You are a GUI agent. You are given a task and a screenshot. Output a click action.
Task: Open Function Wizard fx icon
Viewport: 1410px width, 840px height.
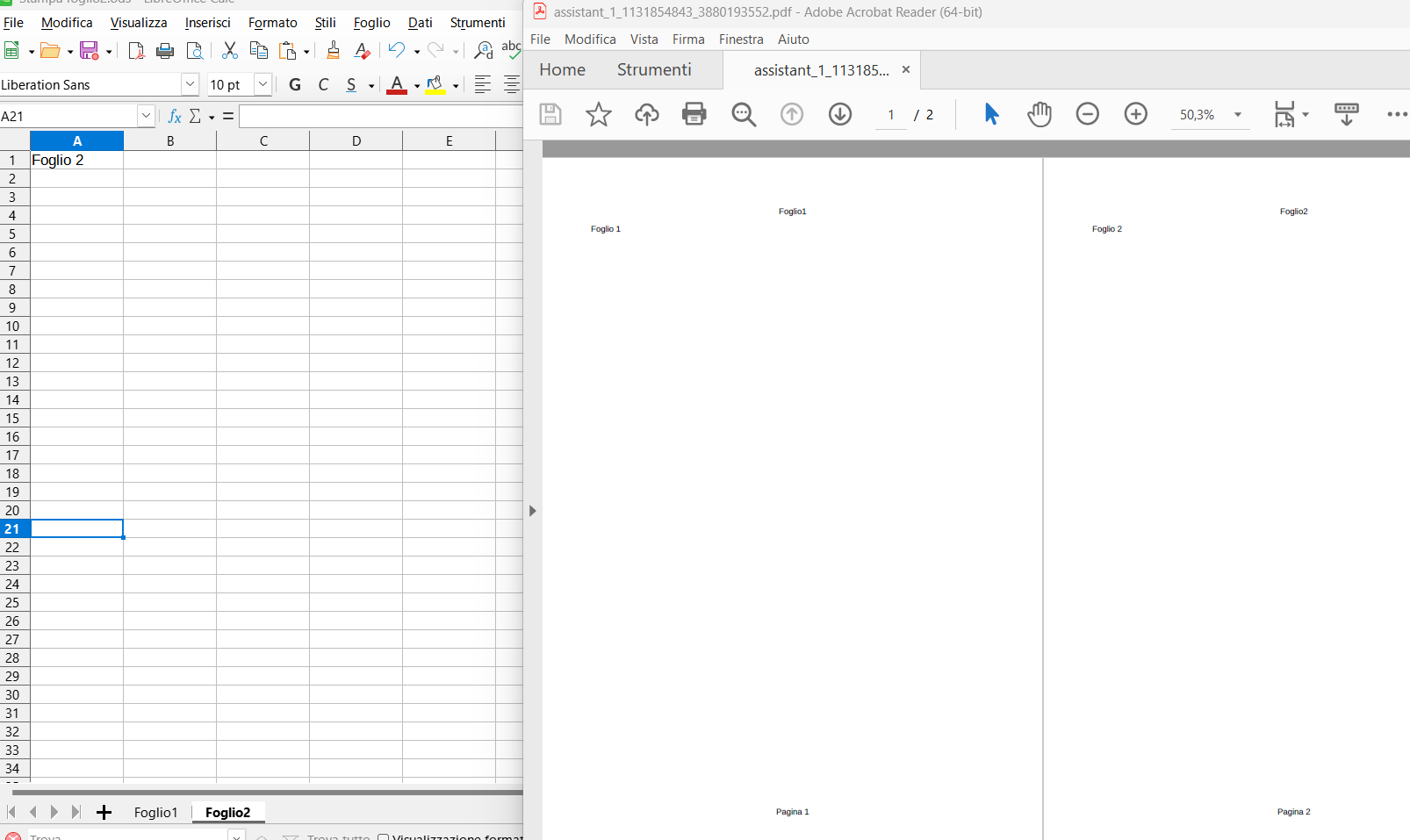click(174, 116)
